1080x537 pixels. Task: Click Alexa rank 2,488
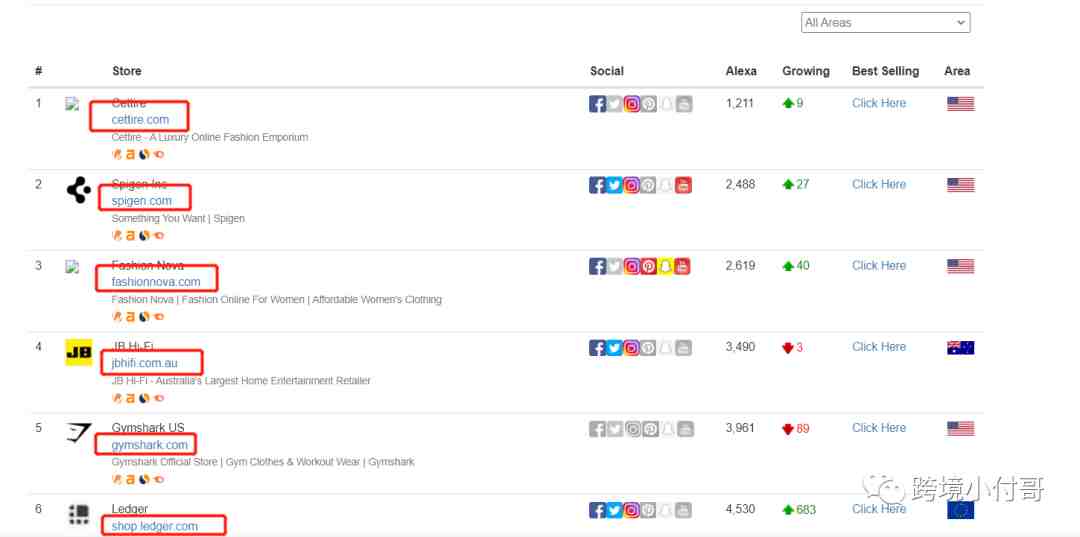pos(740,185)
